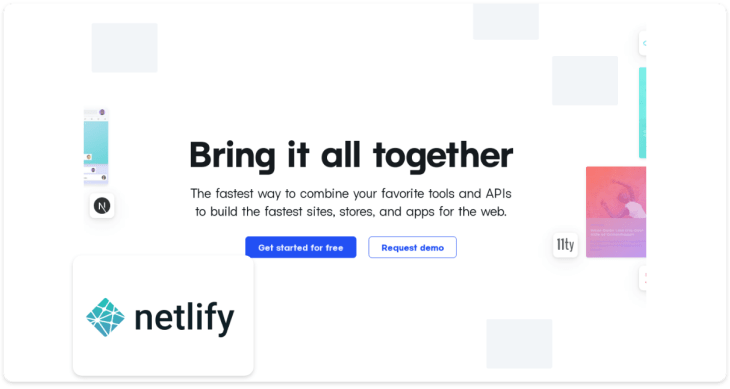The height and width of the screenshot is (389, 730).
Task: Click the teal Netlify diamond logo
Action: [106, 317]
